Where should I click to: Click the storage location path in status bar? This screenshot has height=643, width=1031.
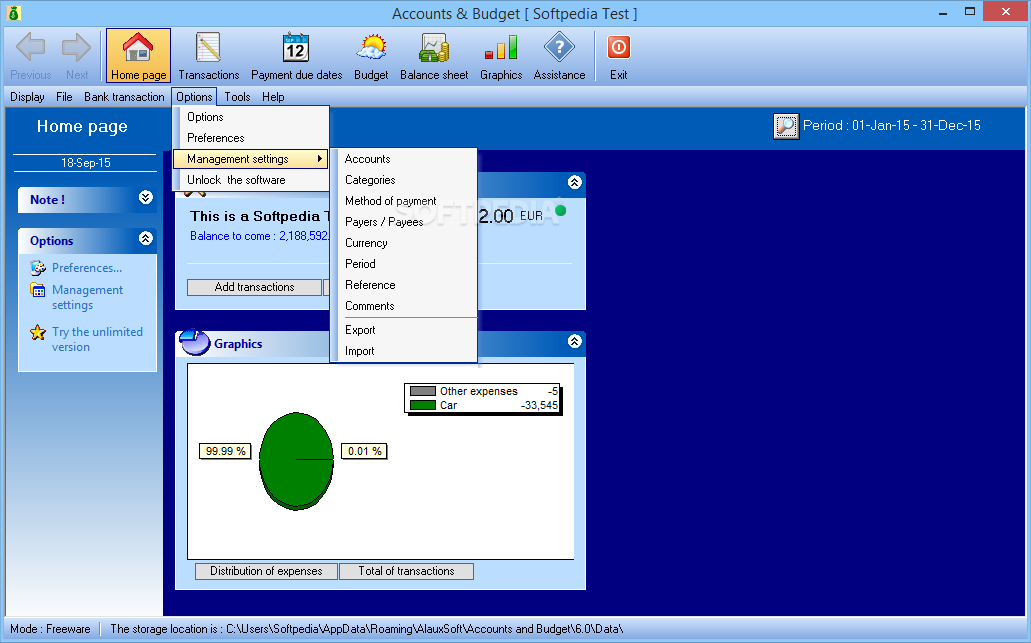[367, 629]
